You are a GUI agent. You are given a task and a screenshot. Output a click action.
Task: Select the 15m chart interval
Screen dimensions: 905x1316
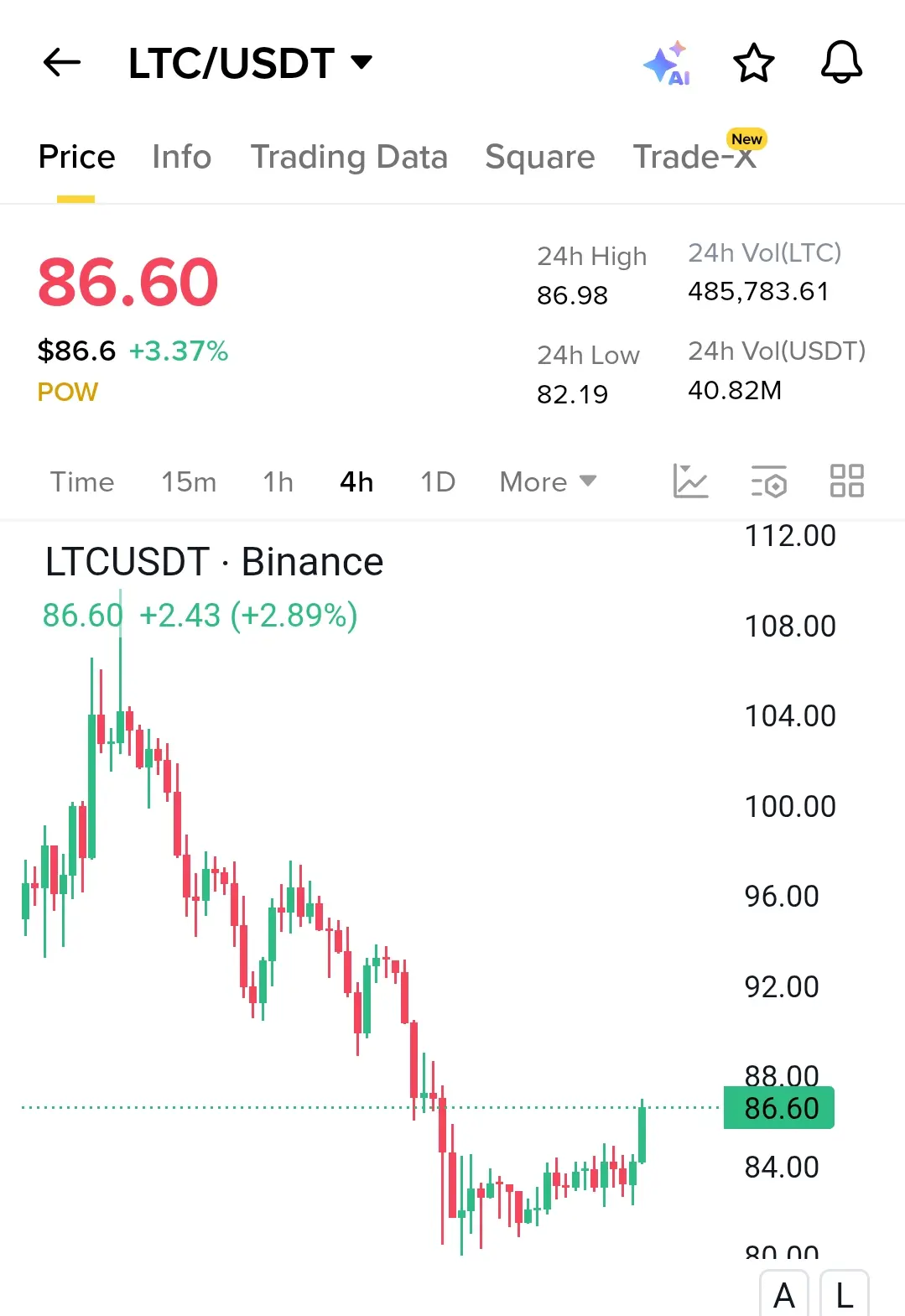(189, 481)
